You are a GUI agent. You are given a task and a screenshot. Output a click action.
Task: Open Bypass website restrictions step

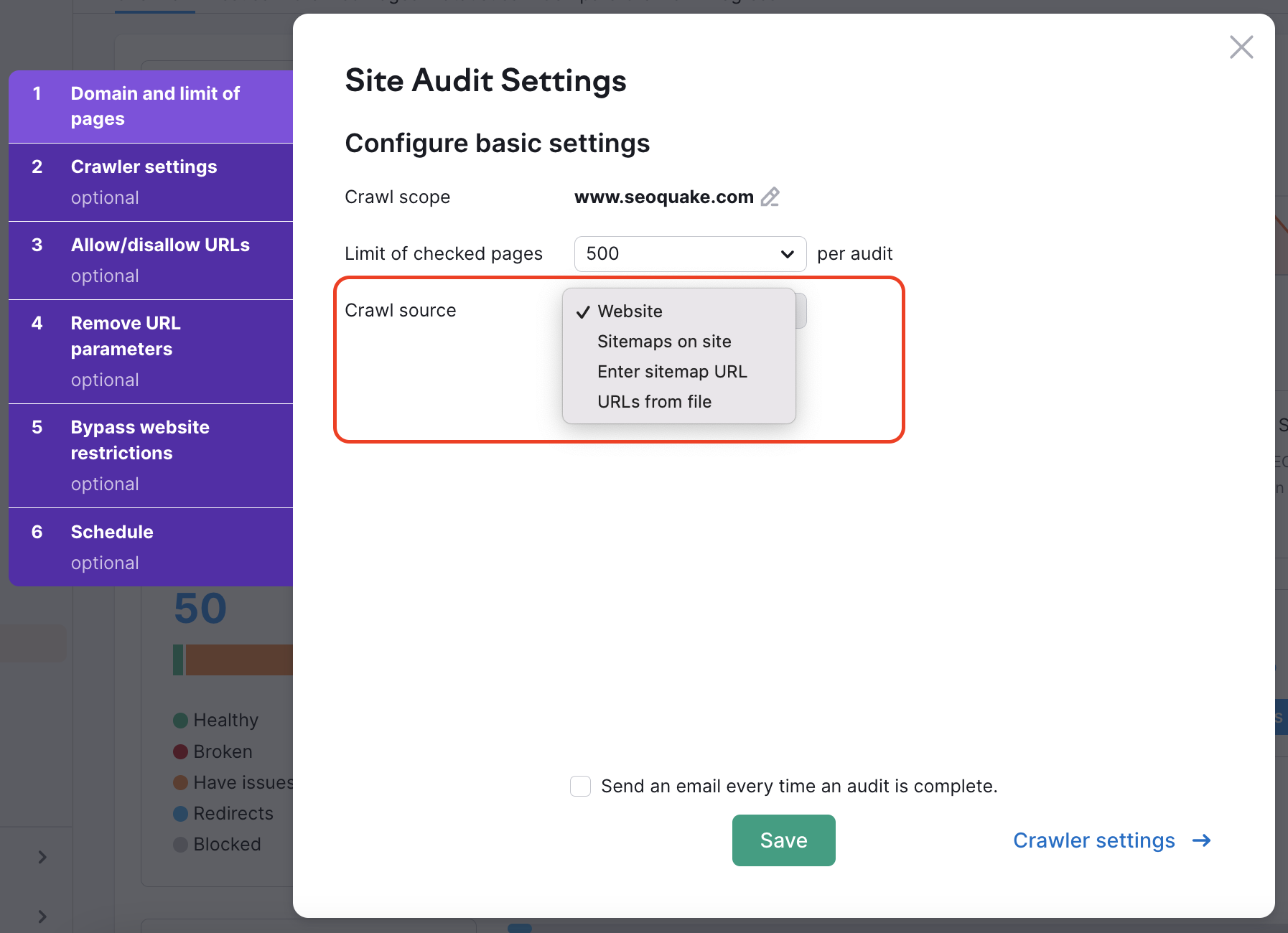pos(151,456)
